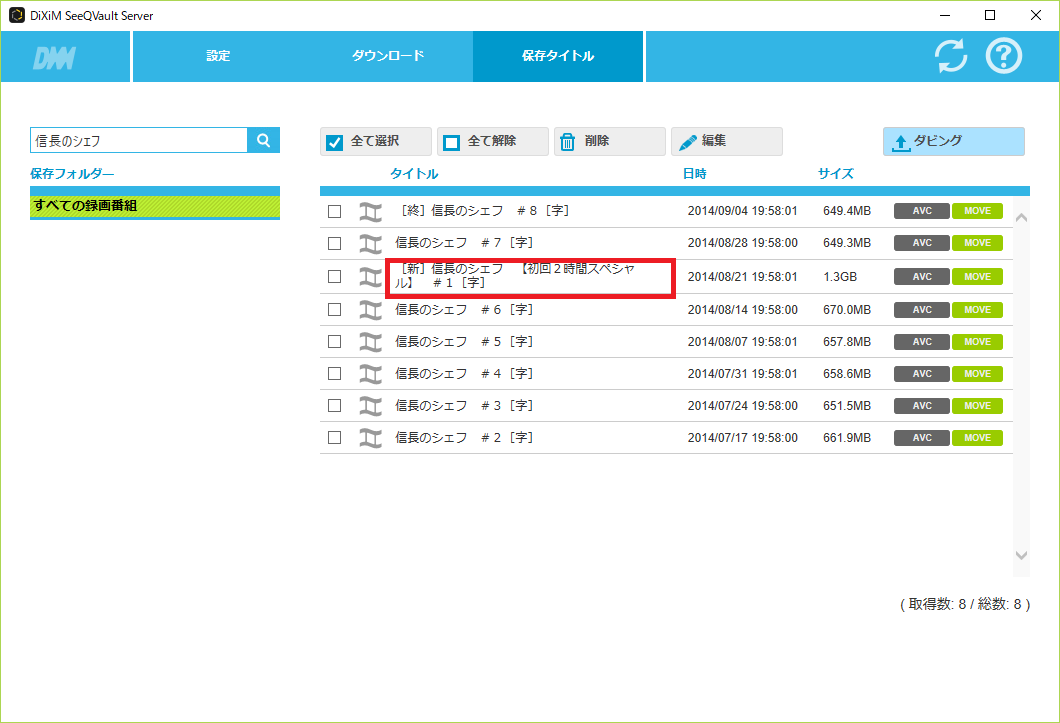Open the ダウンロード tab
Screen dimensions: 1060x723
(x=388, y=56)
